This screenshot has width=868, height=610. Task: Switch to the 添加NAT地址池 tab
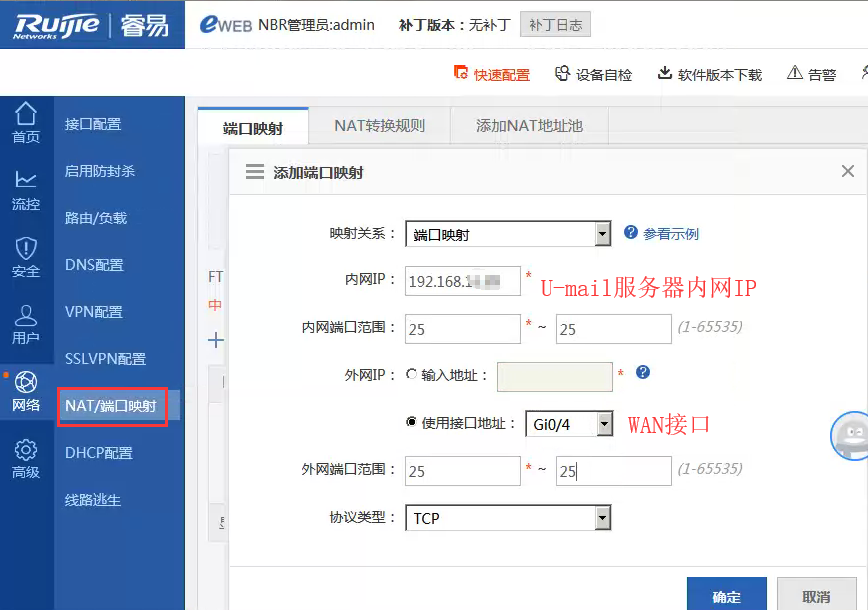click(529, 126)
